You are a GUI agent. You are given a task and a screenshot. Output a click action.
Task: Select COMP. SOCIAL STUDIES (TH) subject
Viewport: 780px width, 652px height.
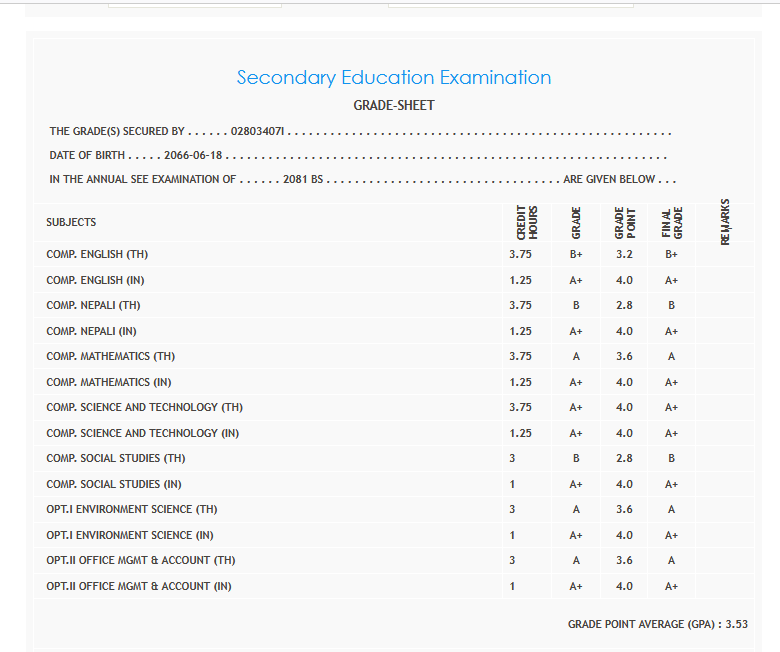click(x=116, y=458)
